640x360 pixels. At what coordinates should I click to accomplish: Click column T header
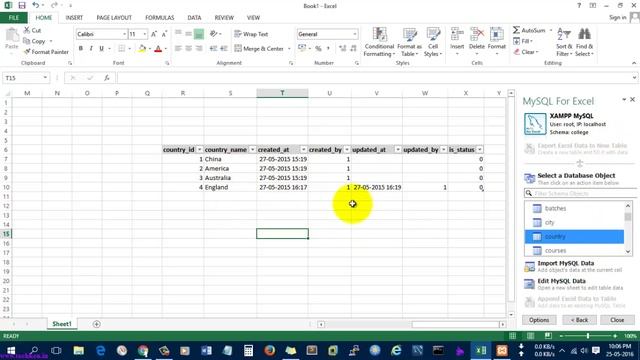tap(282, 93)
